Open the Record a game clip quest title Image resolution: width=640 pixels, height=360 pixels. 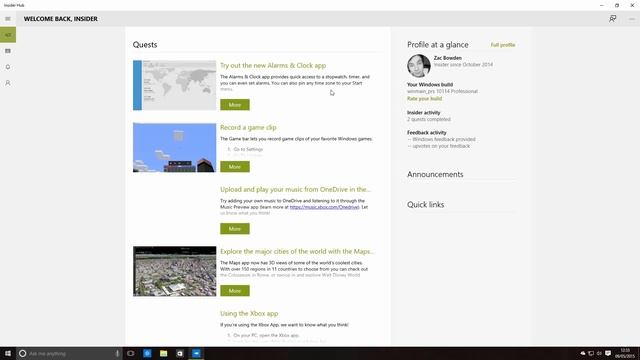248,127
